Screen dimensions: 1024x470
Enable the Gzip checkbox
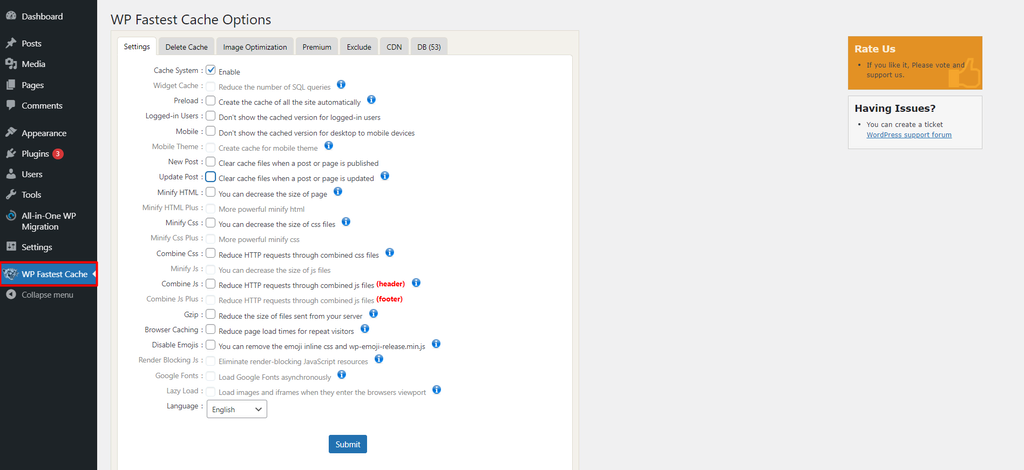(x=211, y=314)
